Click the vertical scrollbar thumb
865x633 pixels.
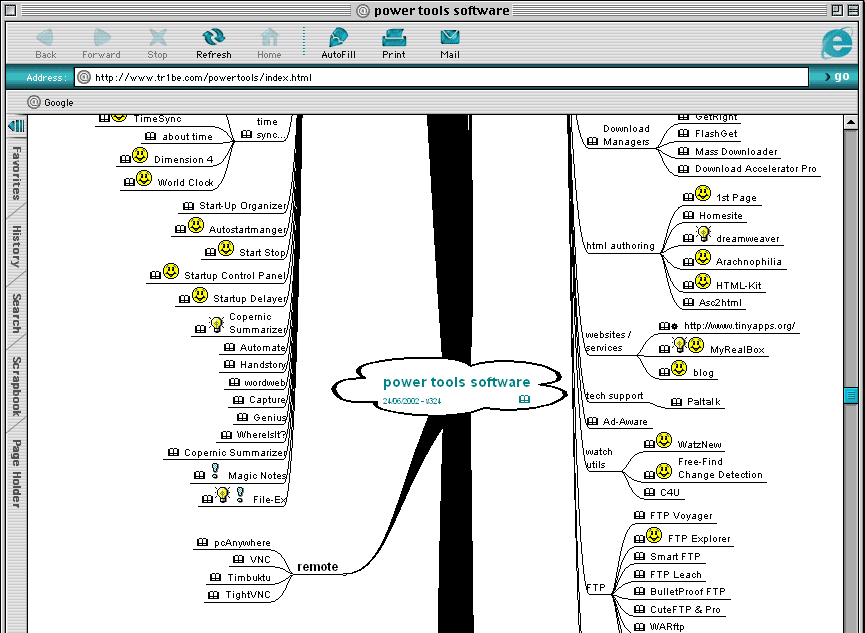coord(851,394)
